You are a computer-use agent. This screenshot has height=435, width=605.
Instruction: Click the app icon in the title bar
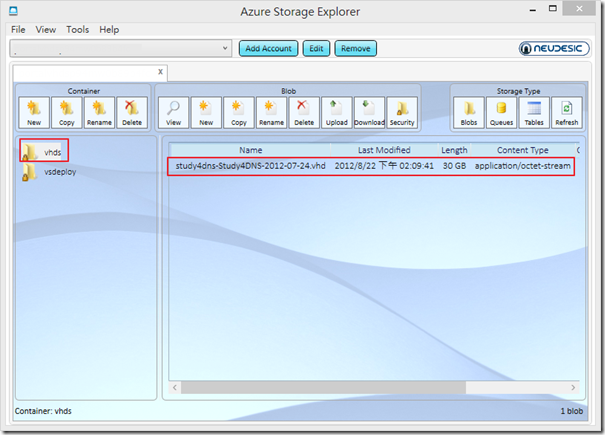[13, 10]
